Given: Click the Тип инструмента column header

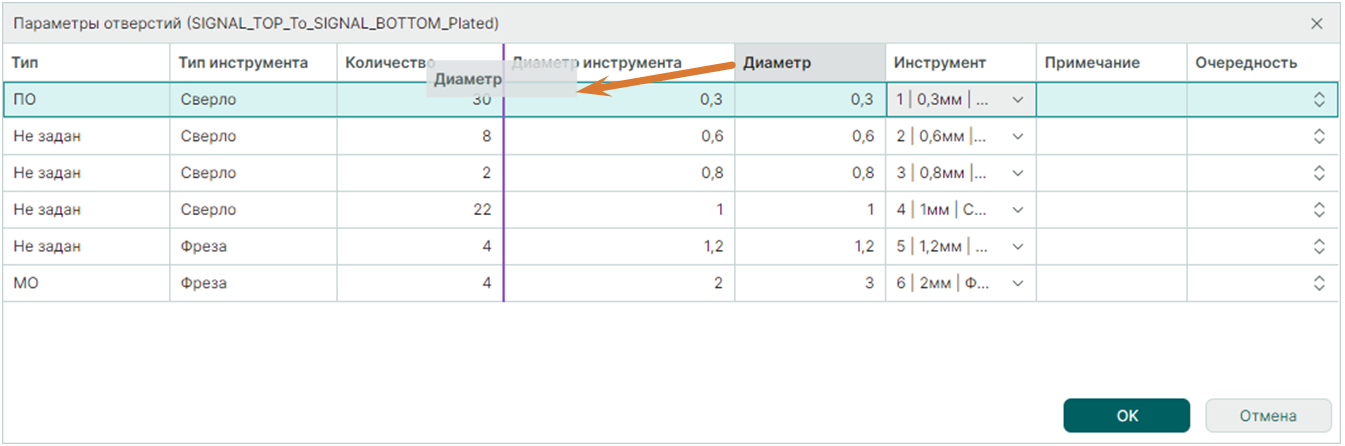Looking at the screenshot, I should pyautogui.click(x=252, y=63).
